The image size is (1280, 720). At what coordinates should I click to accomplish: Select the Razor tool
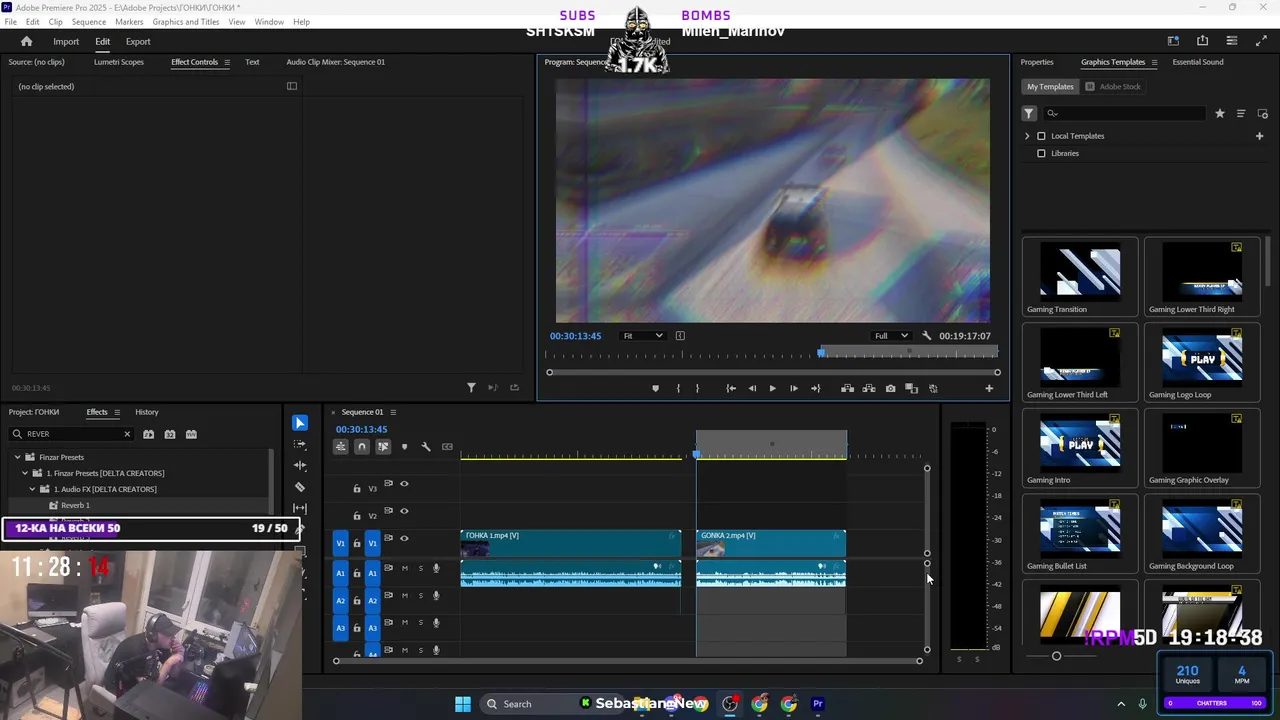click(300, 487)
